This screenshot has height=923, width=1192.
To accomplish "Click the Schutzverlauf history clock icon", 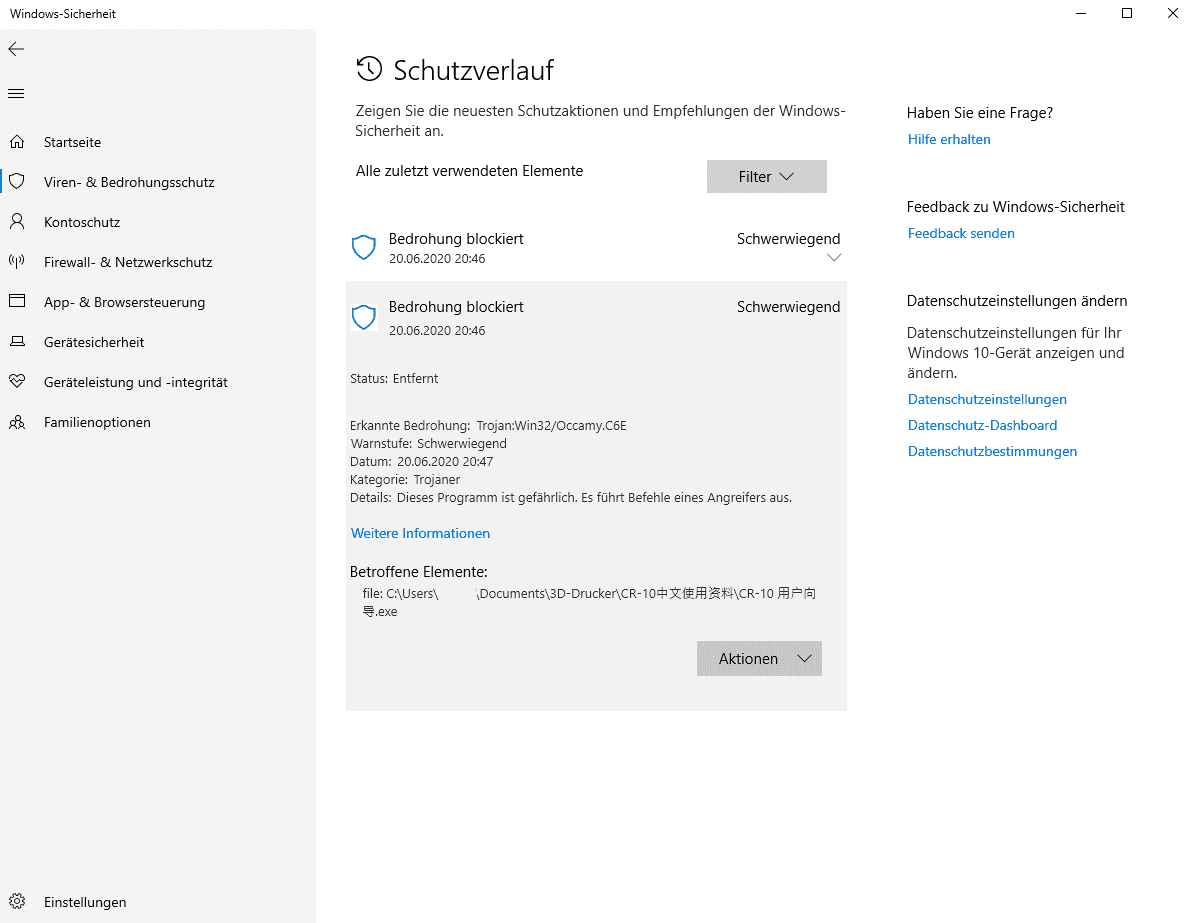I will click(369, 69).
